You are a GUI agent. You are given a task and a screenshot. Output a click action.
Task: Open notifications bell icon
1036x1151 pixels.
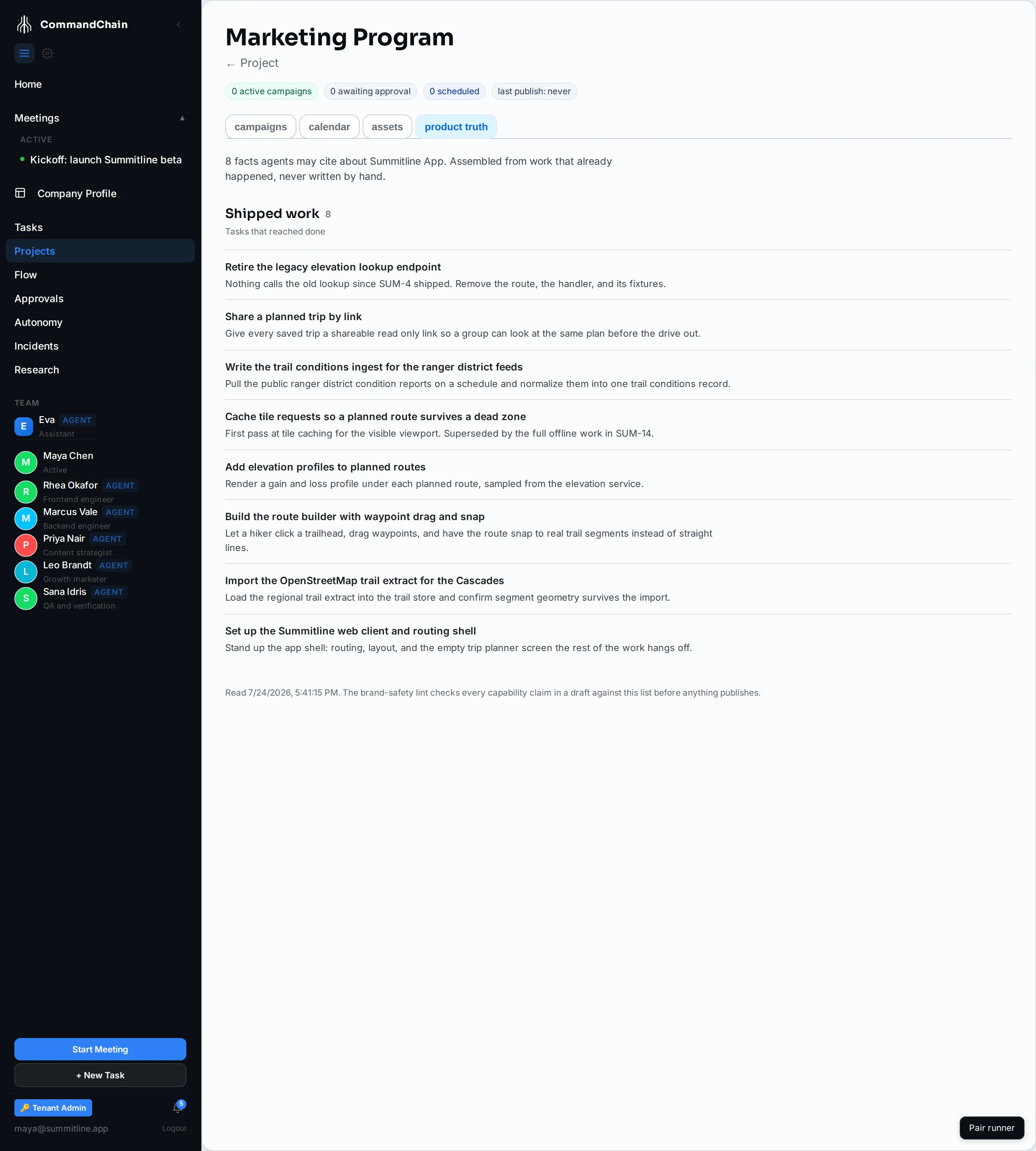[x=178, y=1107]
